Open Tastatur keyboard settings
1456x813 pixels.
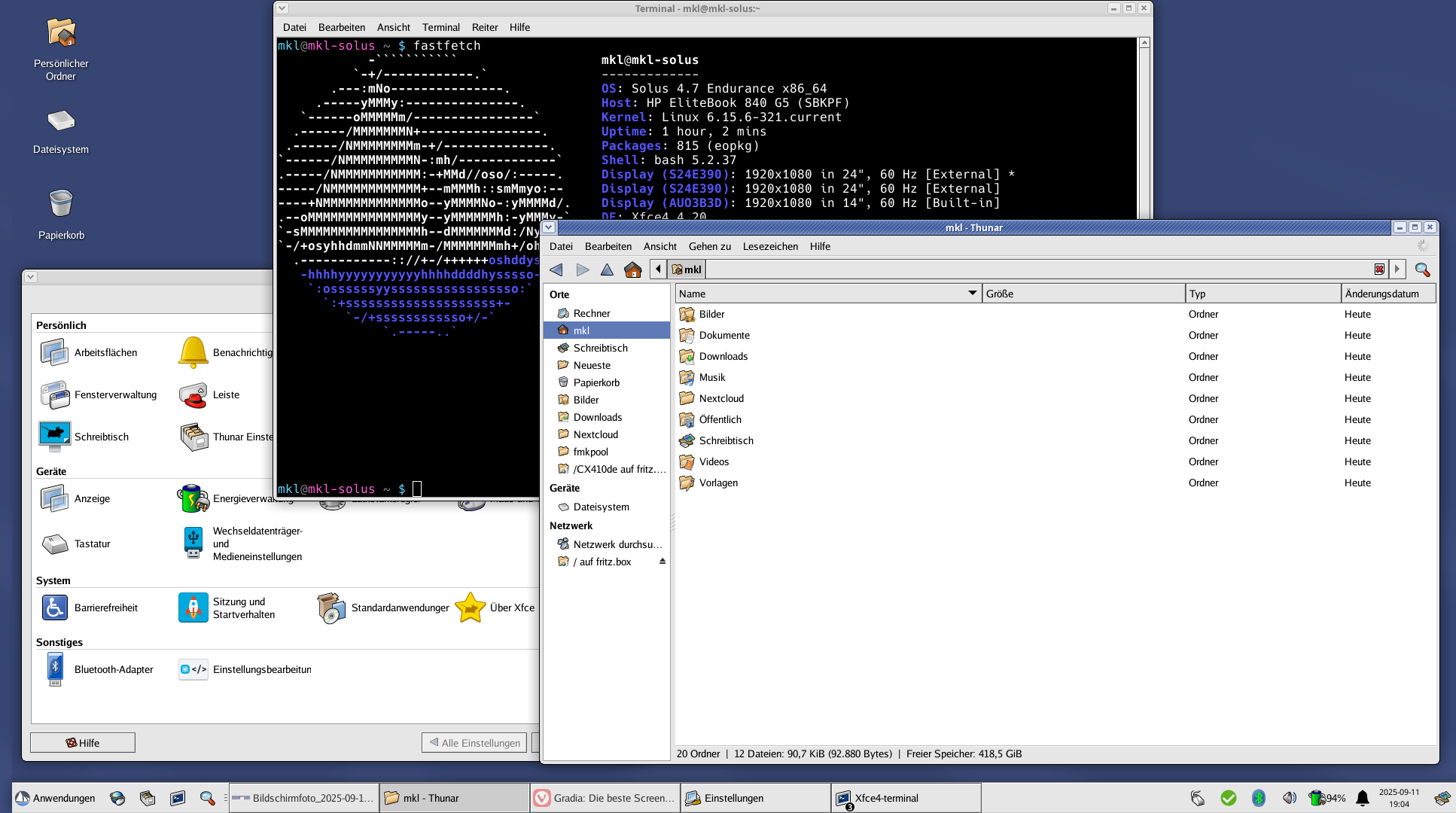coord(75,544)
